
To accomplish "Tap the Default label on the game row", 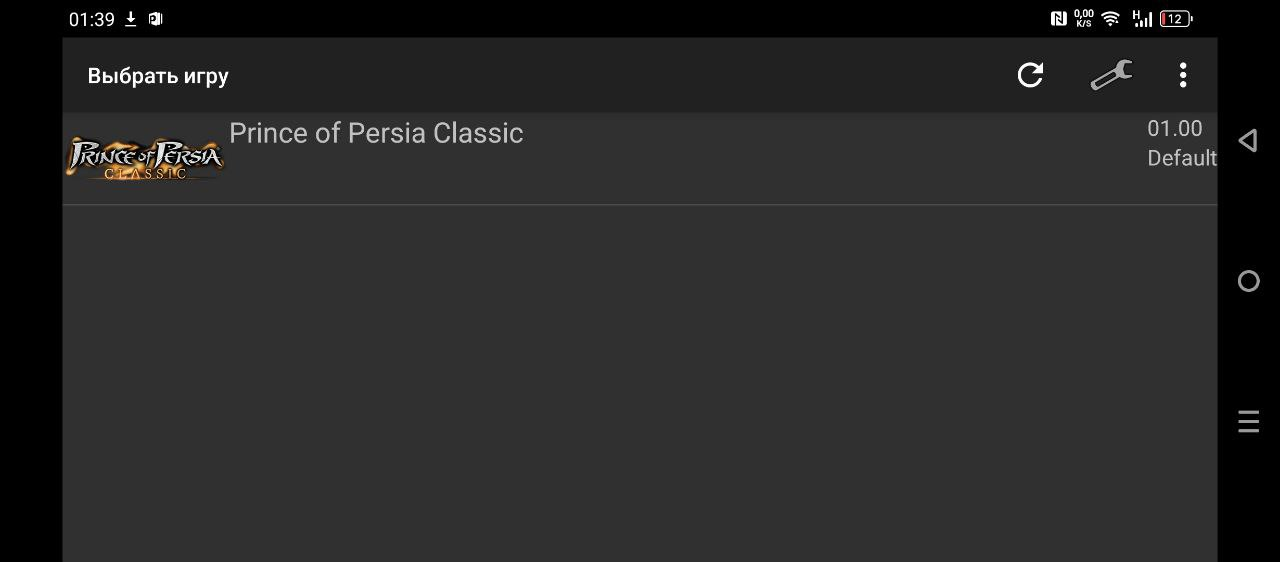I will click(1181, 158).
